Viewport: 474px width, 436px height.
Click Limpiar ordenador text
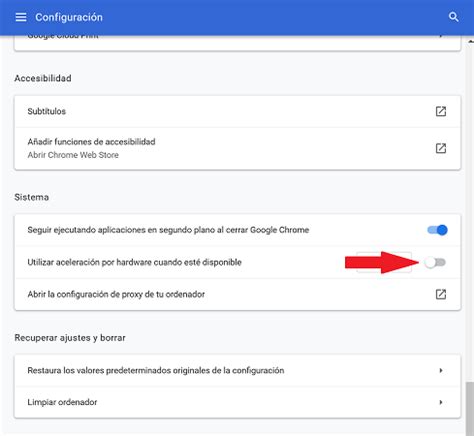click(62, 402)
